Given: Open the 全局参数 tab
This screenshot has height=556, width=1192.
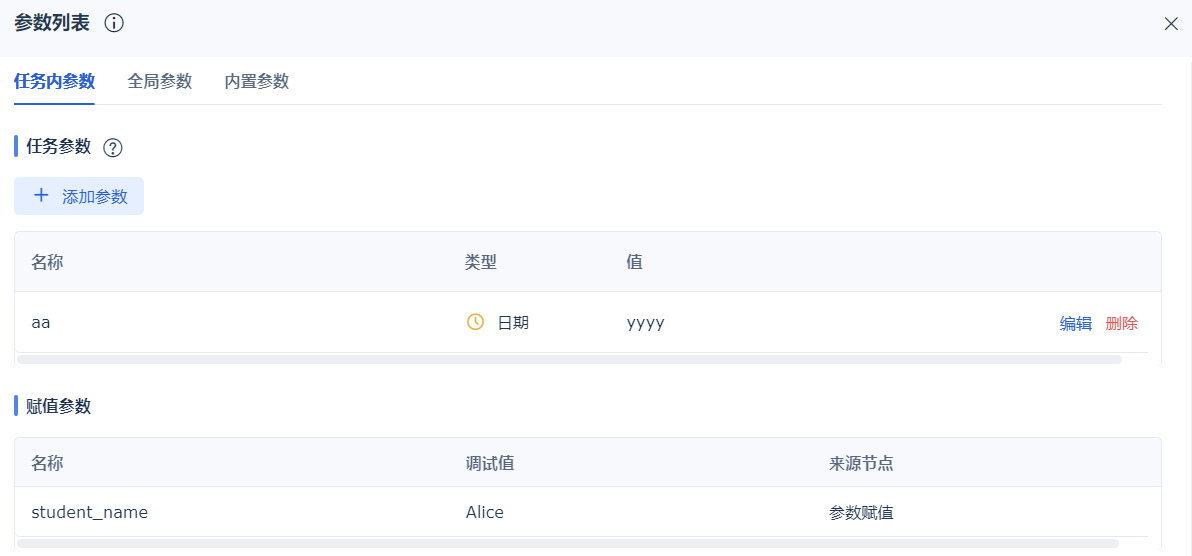Looking at the screenshot, I should click(160, 82).
